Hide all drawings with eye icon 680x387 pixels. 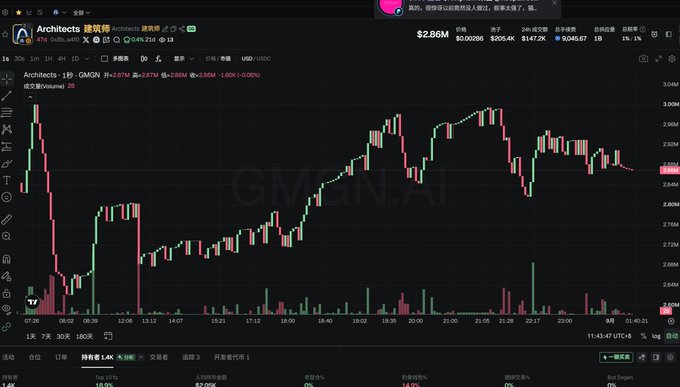click(x=7, y=309)
